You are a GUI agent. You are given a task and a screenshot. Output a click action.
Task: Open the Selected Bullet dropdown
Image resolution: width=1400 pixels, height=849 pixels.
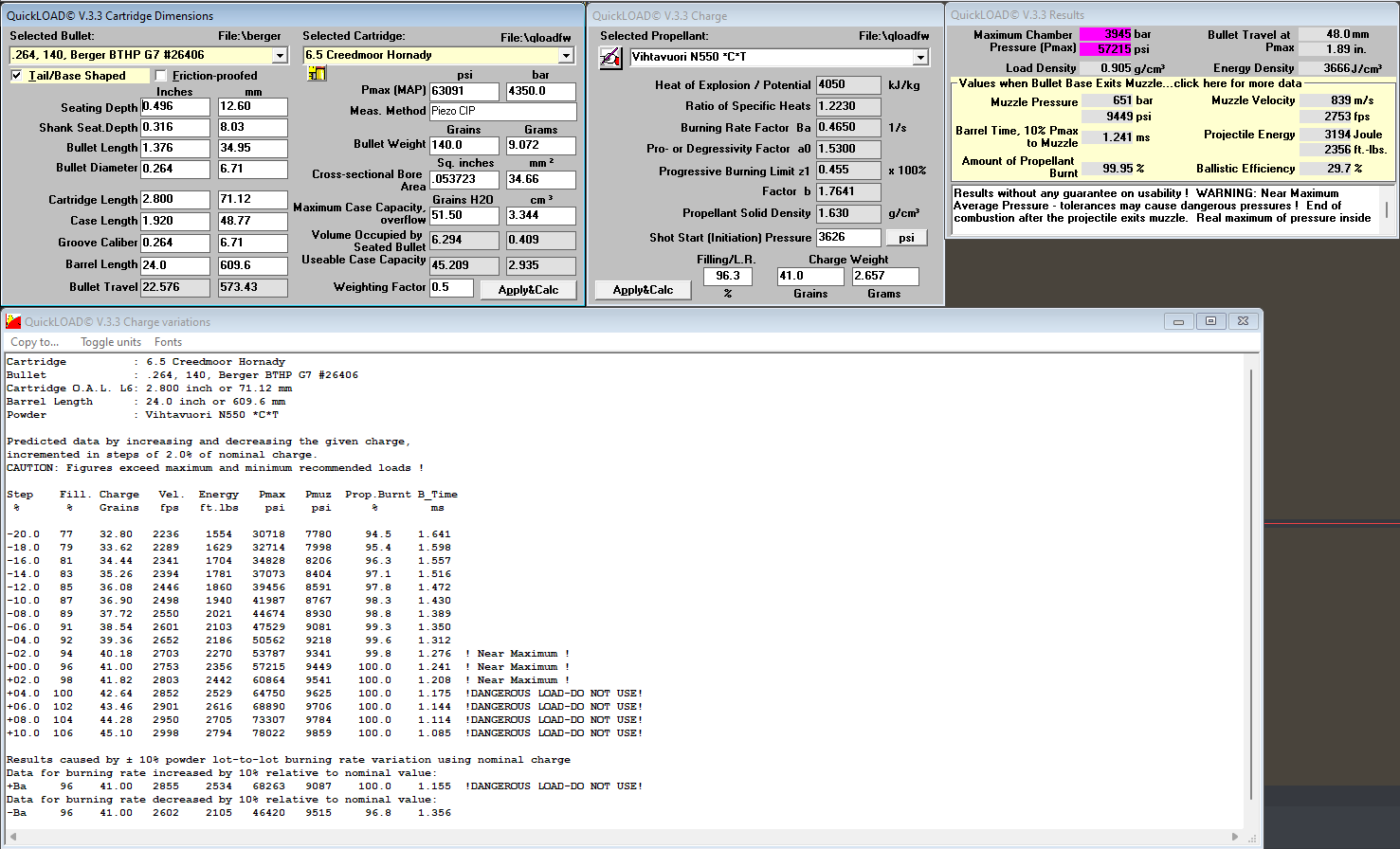pos(280,56)
